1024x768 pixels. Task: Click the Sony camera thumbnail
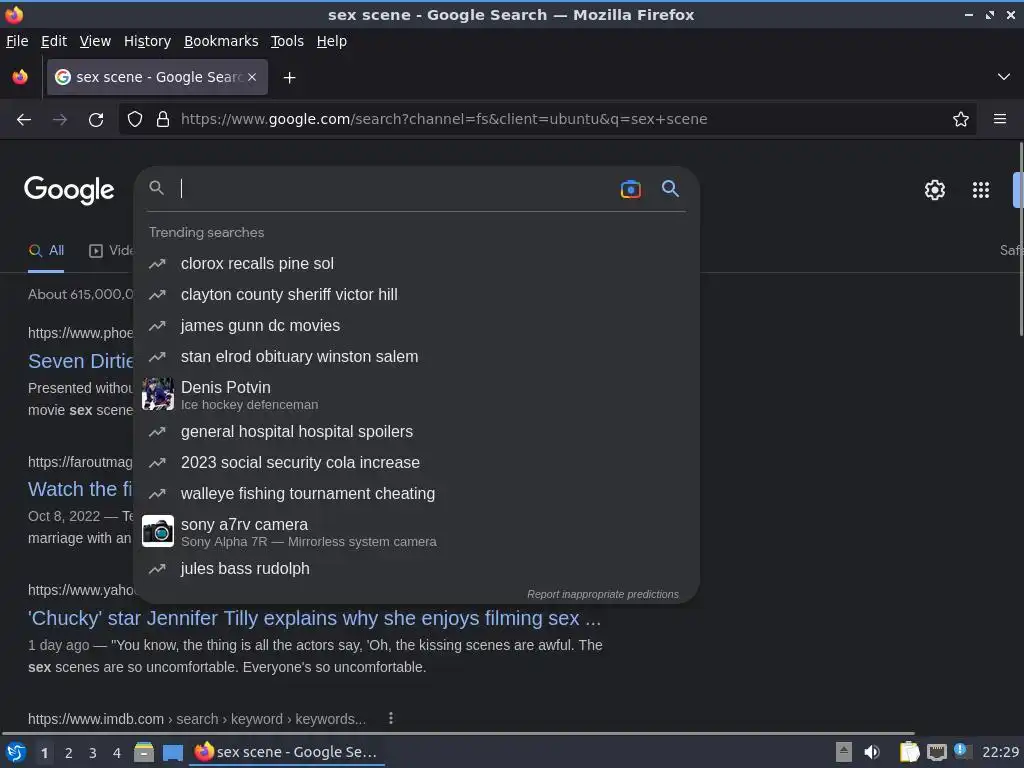158,531
